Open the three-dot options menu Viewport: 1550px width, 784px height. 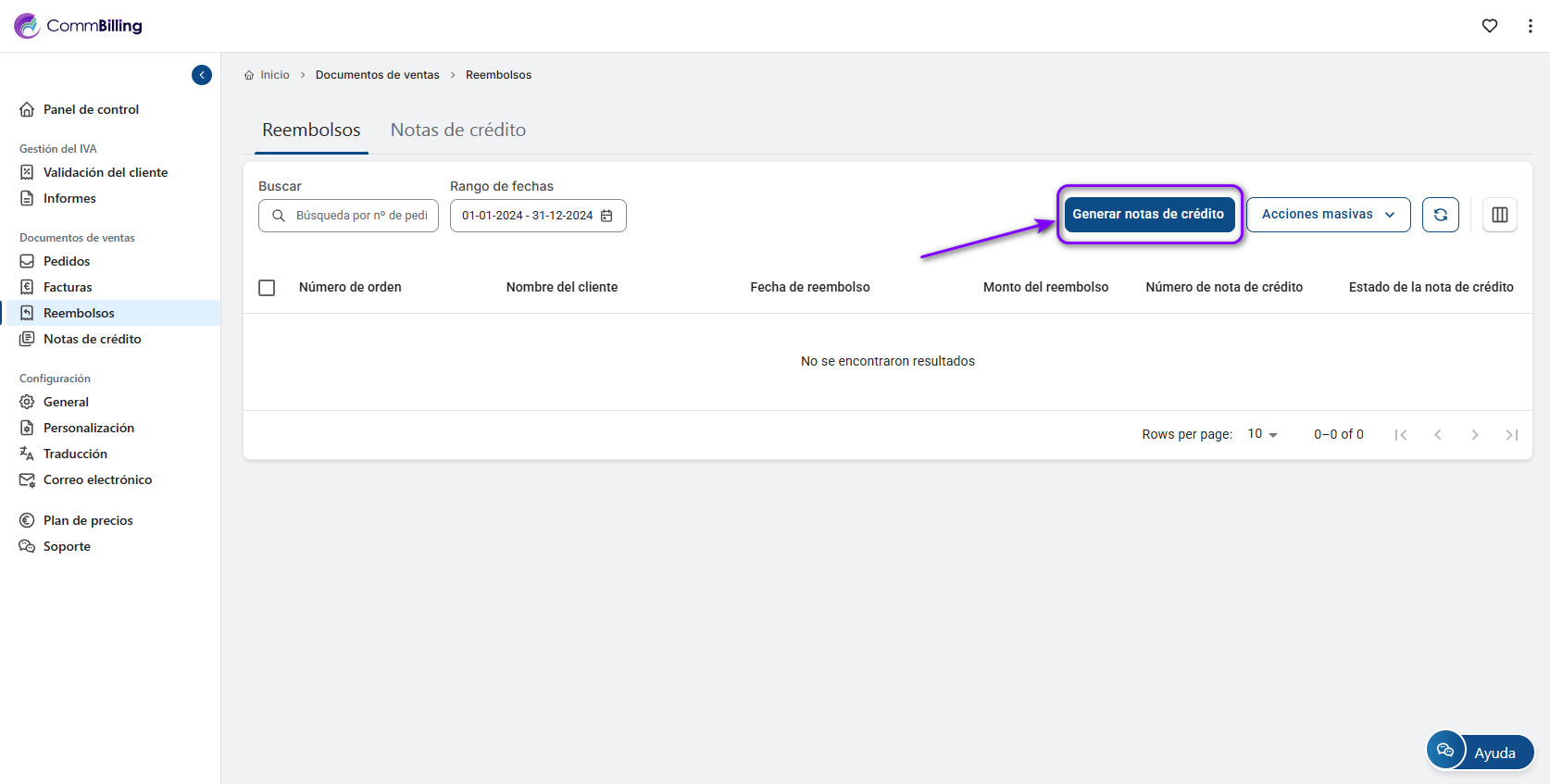coord(1530,26)
